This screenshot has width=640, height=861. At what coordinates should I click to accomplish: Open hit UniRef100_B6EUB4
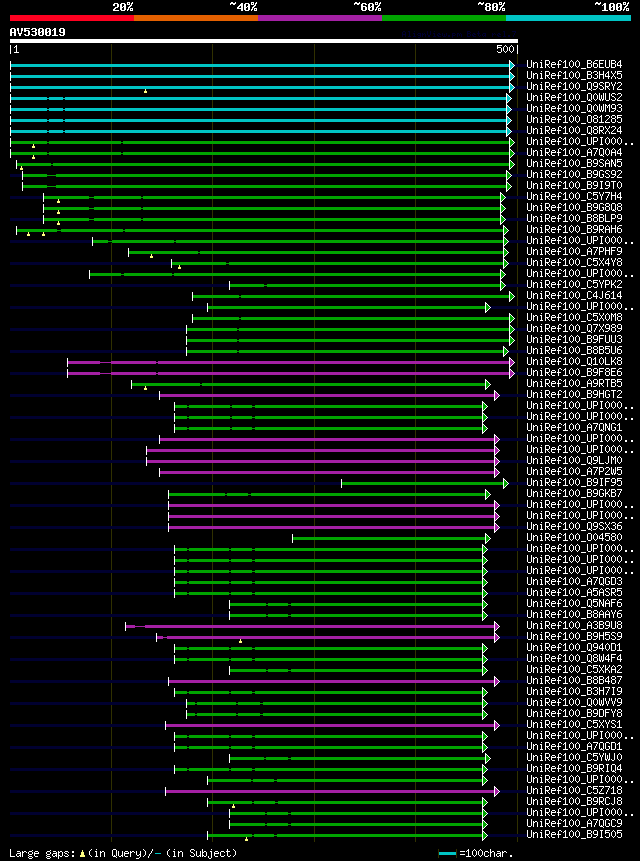tap(574, 65)
